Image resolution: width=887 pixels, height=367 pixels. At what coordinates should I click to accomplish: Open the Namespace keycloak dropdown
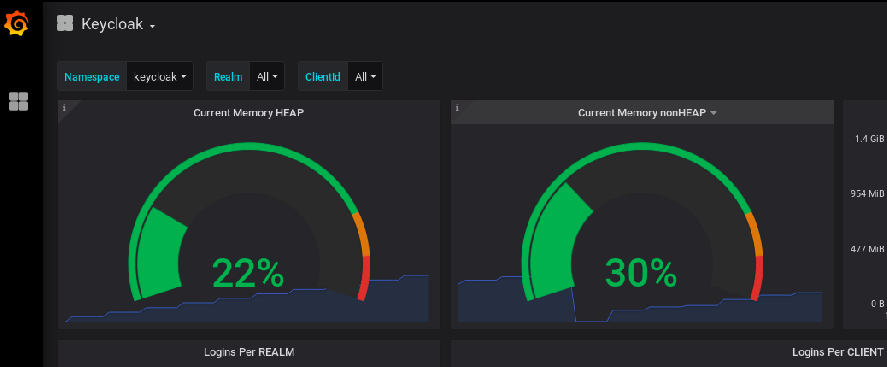[160, 77]
